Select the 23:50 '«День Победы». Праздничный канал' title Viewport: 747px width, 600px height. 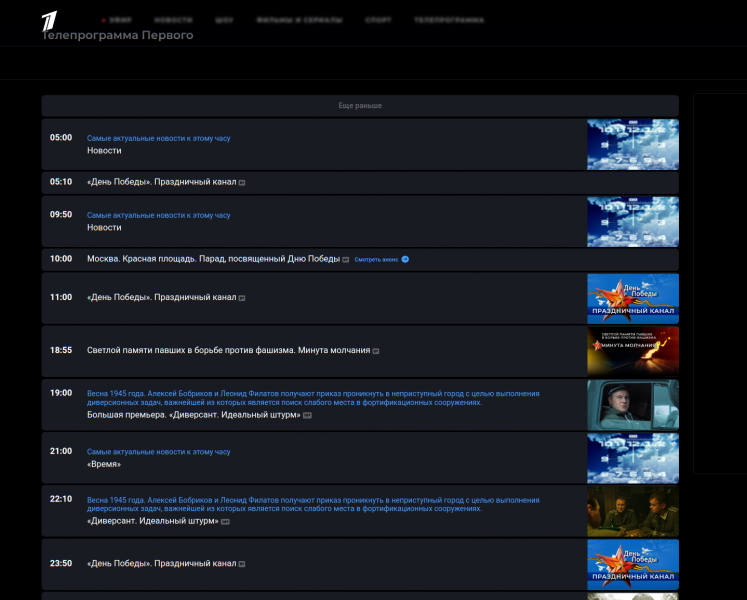click(x=162, y=563)
